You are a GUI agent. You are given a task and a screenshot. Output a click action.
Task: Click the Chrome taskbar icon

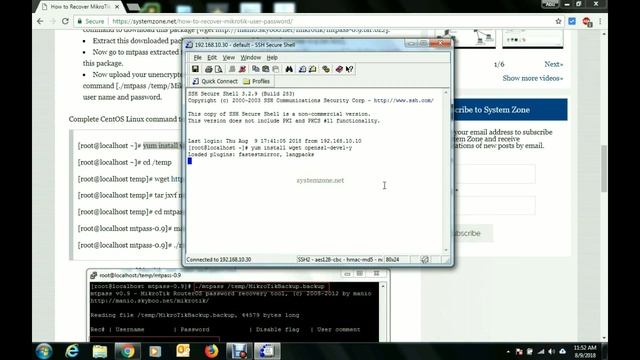click(x=127, y=351)
